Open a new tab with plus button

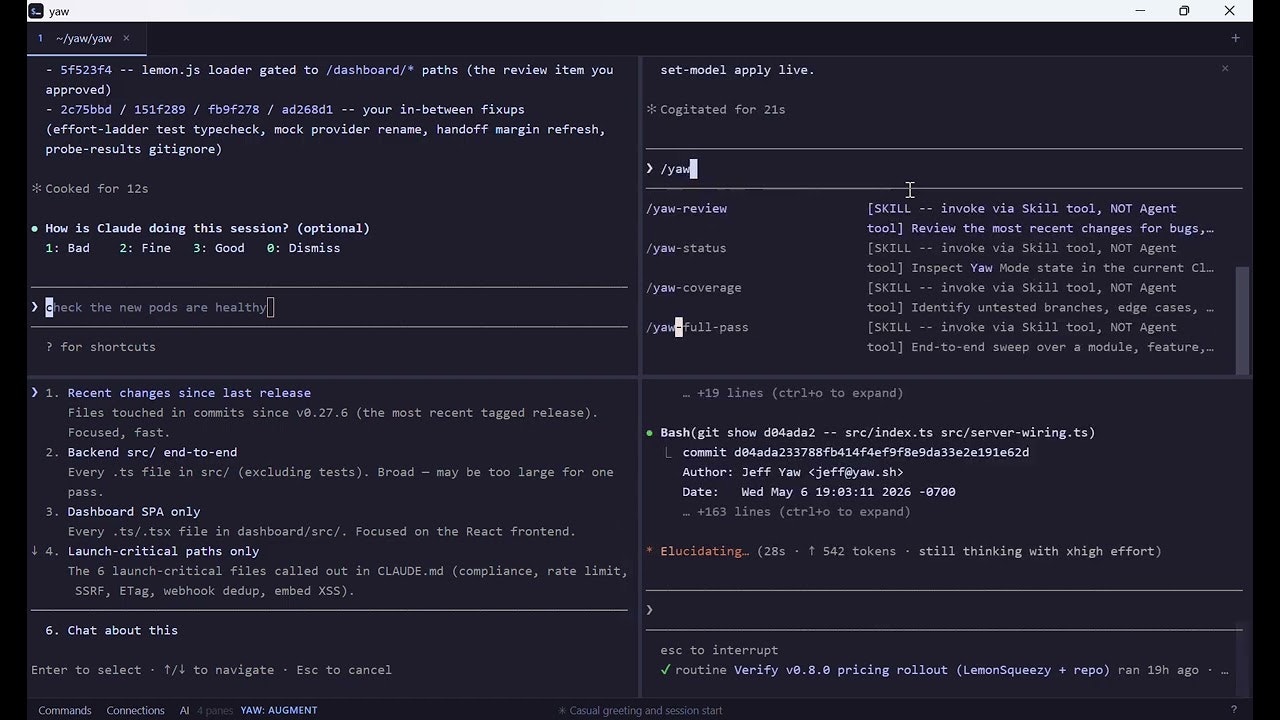pyautogui.click(x=1235, y=38)
